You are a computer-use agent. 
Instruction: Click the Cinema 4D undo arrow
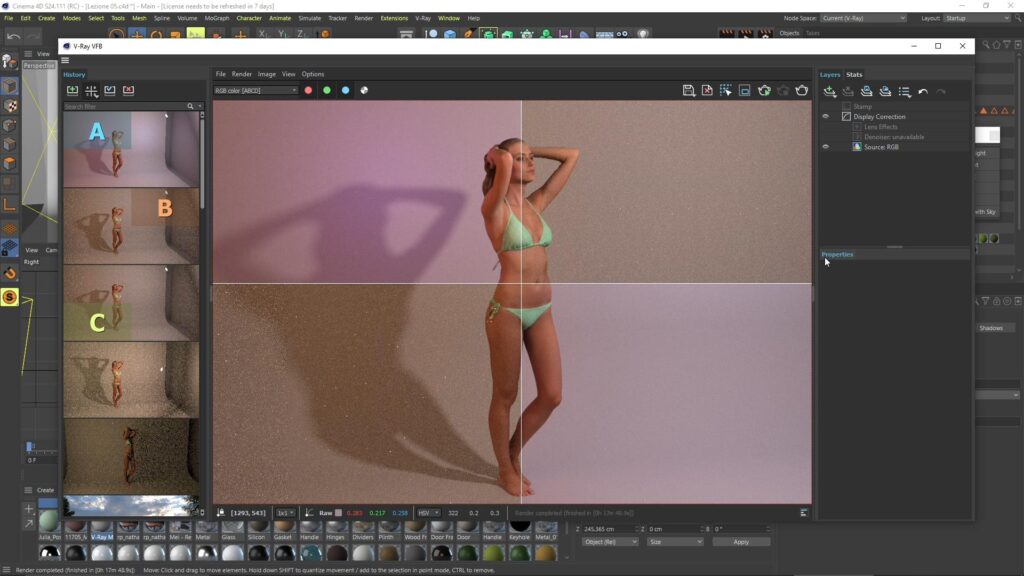(x=13, y=35)
